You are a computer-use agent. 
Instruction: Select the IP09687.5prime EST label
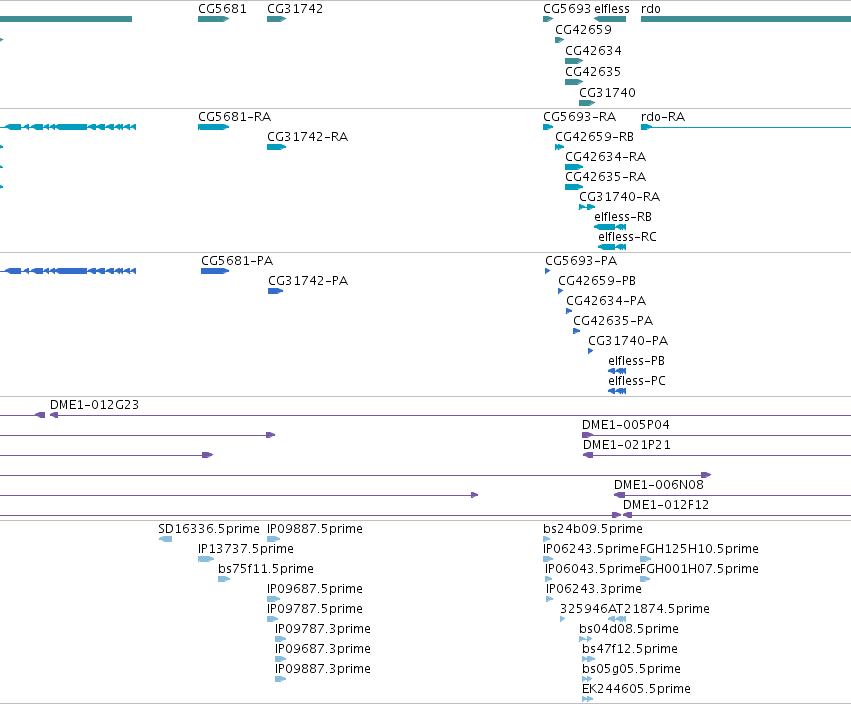pos(315,589)
